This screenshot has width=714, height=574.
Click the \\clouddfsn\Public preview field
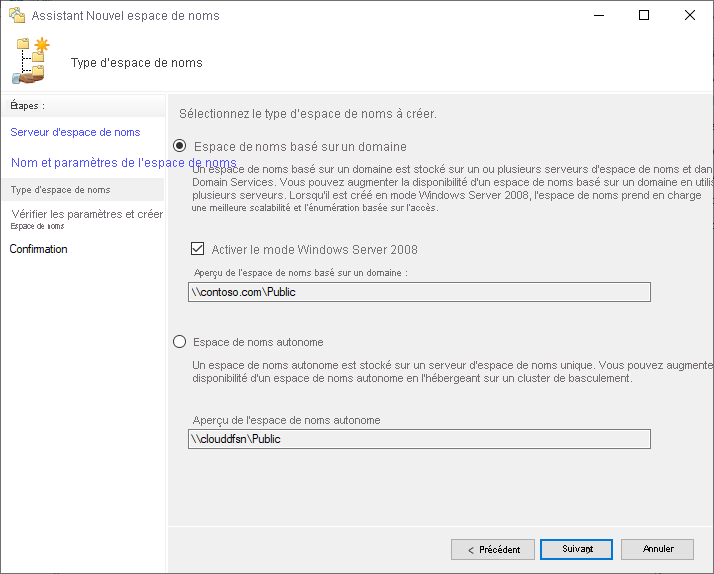419,439
